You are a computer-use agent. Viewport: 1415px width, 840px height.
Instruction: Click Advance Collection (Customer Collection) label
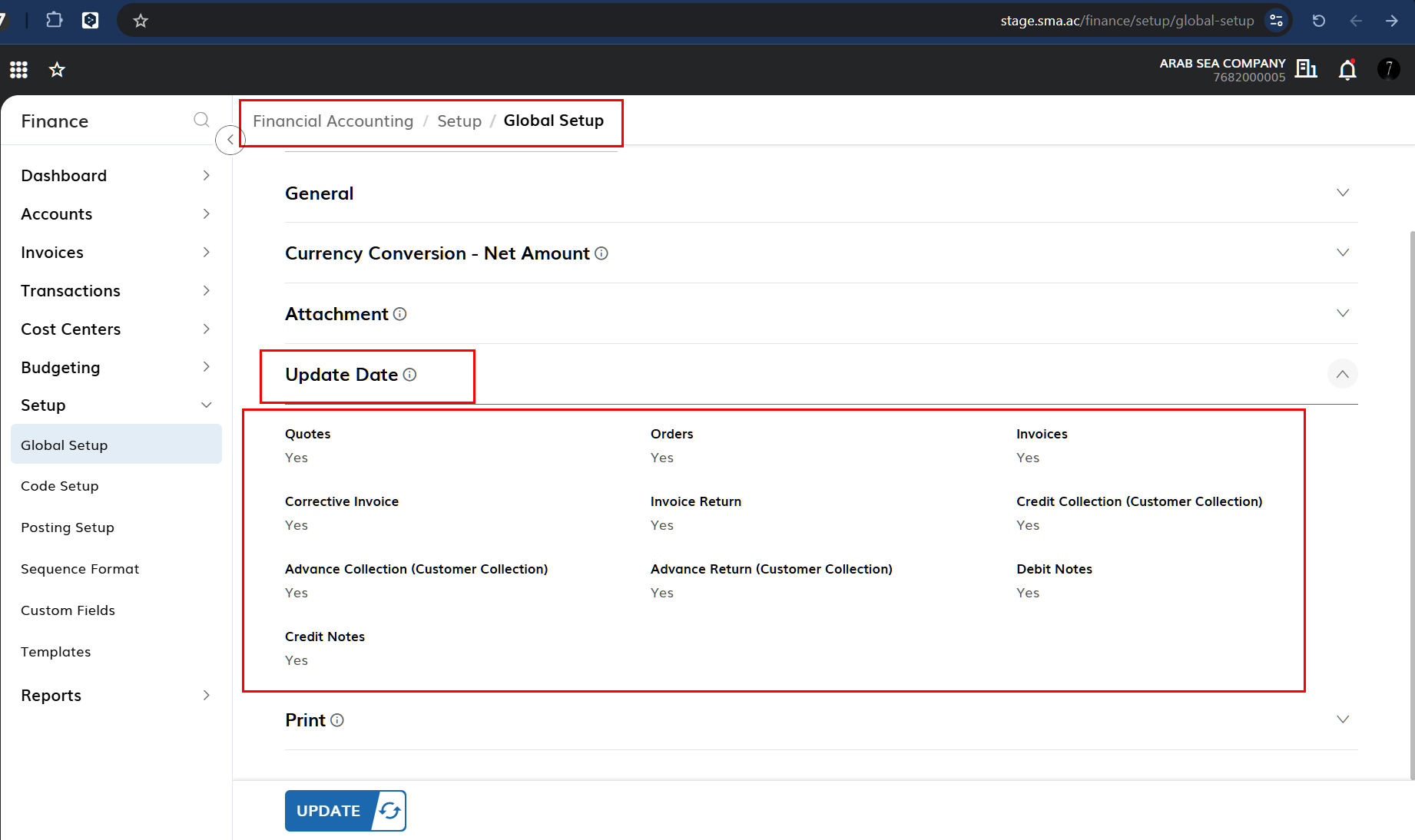click(x=416, y=569)
